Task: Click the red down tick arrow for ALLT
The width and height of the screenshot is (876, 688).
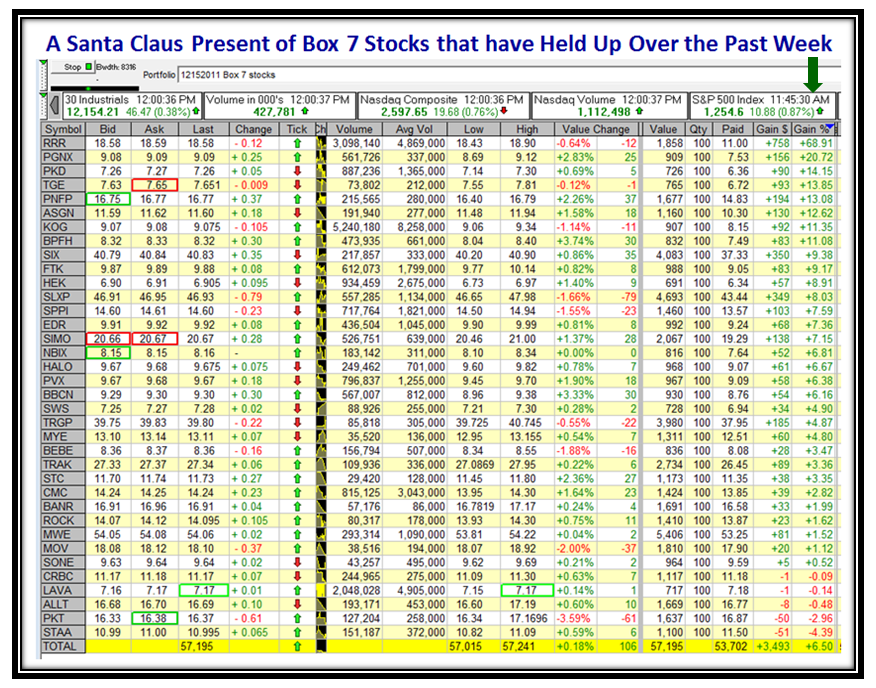Action: 297,605
